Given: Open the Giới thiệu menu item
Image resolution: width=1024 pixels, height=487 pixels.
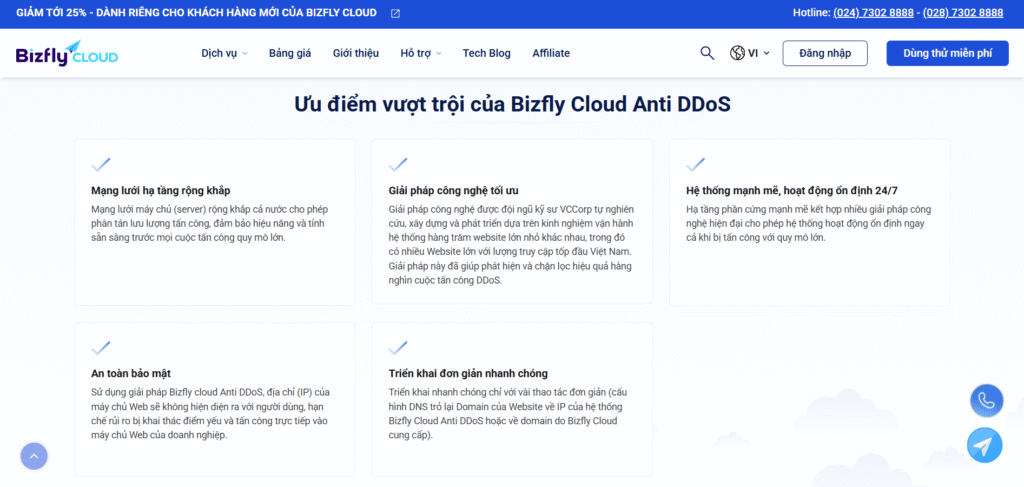Looking at the screenshot, I should tap(355, 53).
